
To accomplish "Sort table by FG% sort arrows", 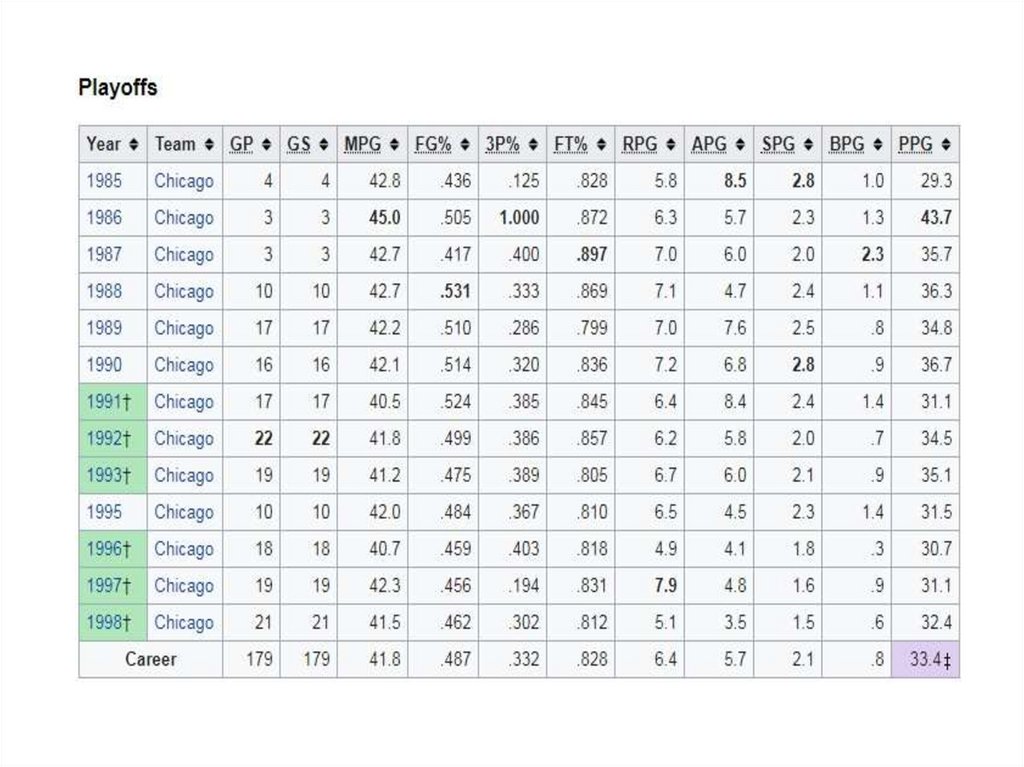I will [465, 144].
